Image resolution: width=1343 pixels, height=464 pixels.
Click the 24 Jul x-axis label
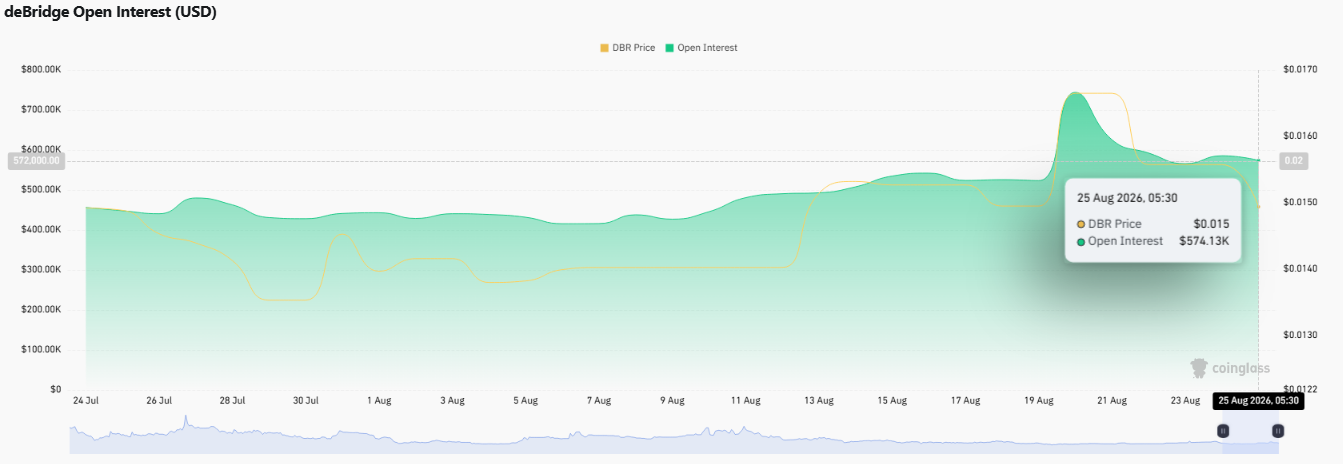coord(85,400)
